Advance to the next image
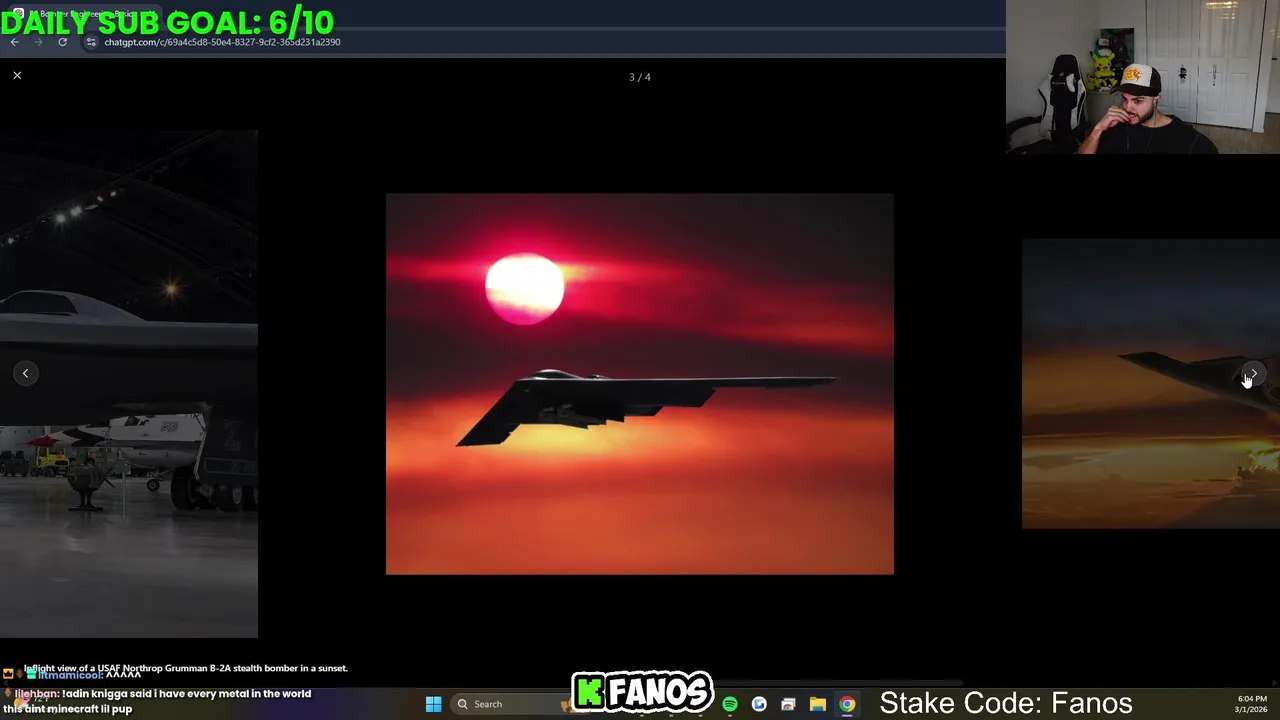 point(1253,373)
